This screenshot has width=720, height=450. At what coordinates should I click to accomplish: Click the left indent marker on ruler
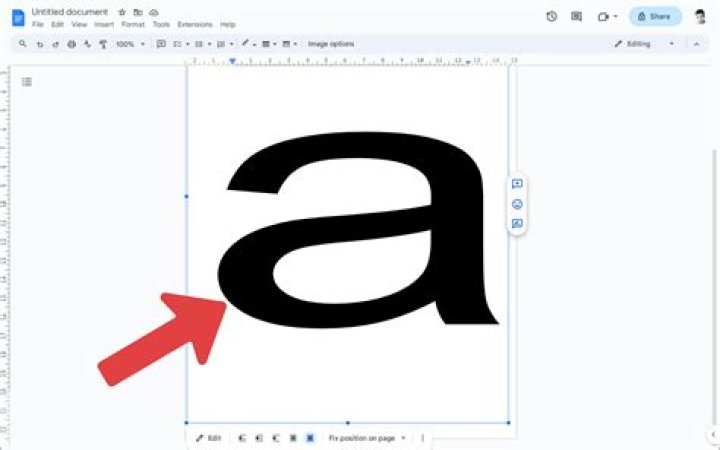(232, 61)
